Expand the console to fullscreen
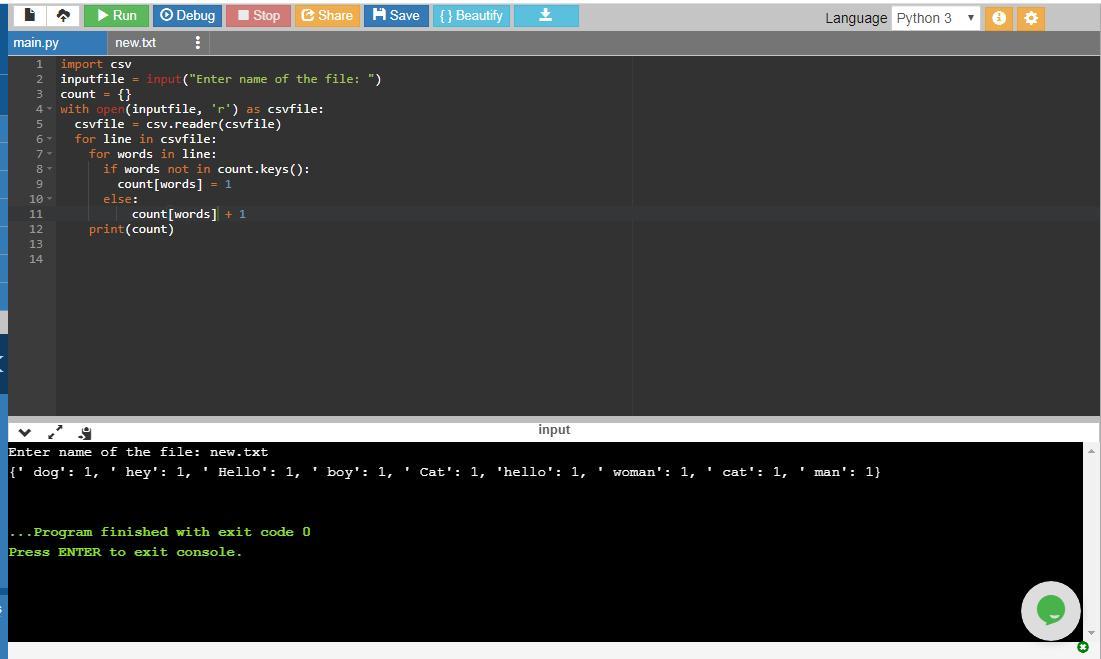The image size is (1101, 659). (55, 432)
